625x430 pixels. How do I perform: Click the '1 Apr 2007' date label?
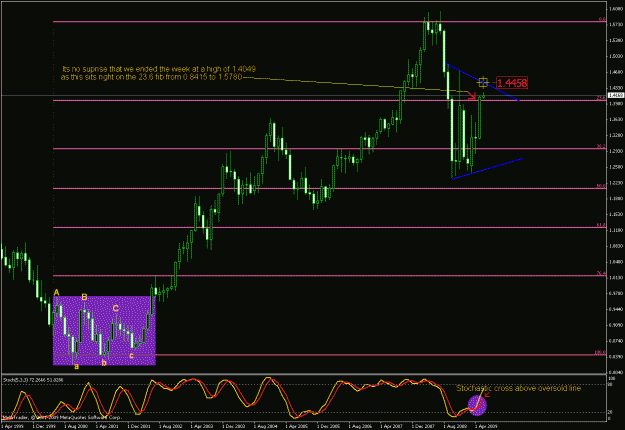[392, 426]
